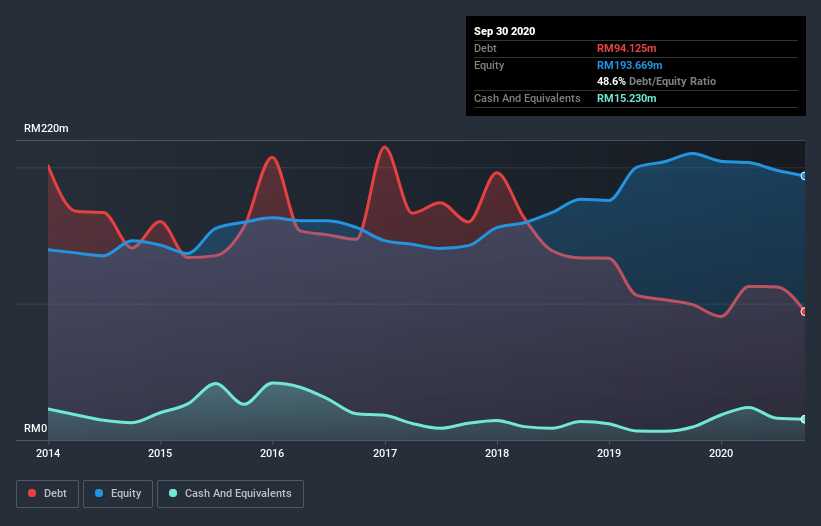Click the RM15.230m cash value
This screenshot has height=526, width=821.
tap(627, 98)
